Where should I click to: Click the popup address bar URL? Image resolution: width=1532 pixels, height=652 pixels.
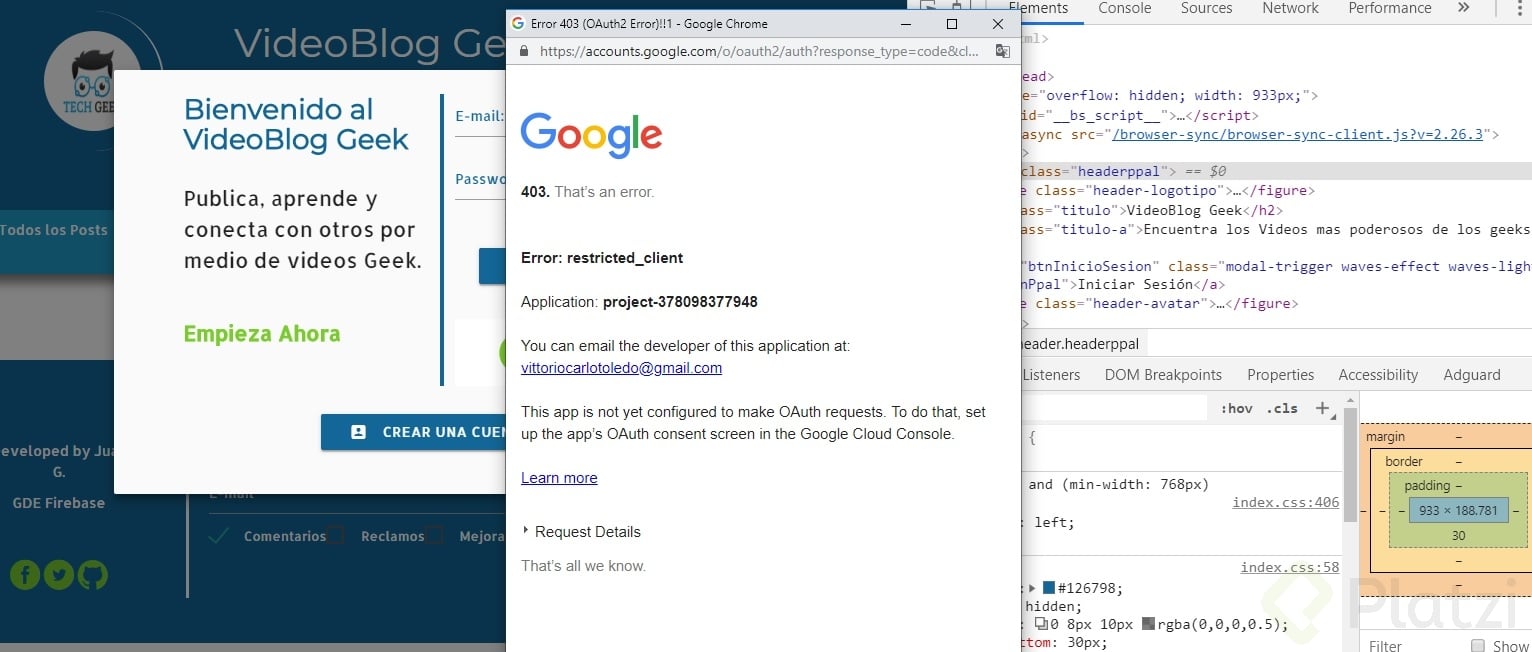[x=759, y=51]
